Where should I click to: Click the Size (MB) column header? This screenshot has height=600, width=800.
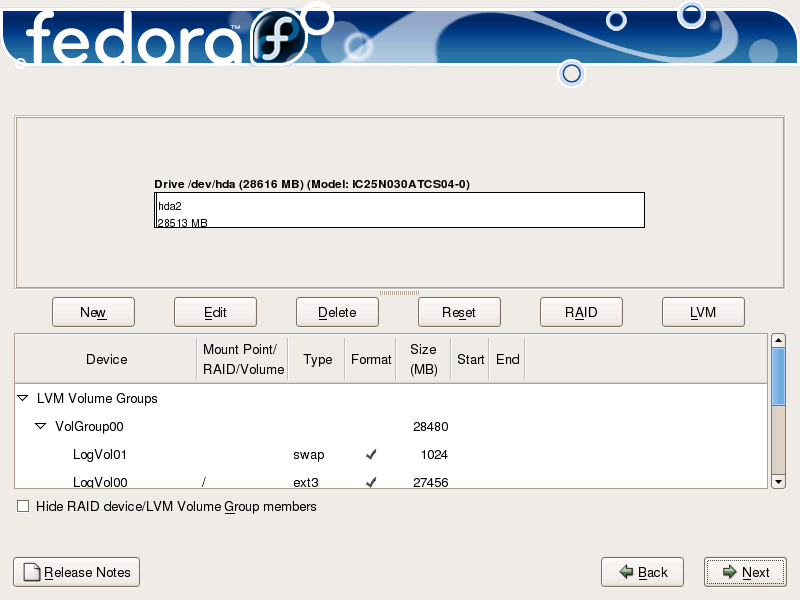423,359
